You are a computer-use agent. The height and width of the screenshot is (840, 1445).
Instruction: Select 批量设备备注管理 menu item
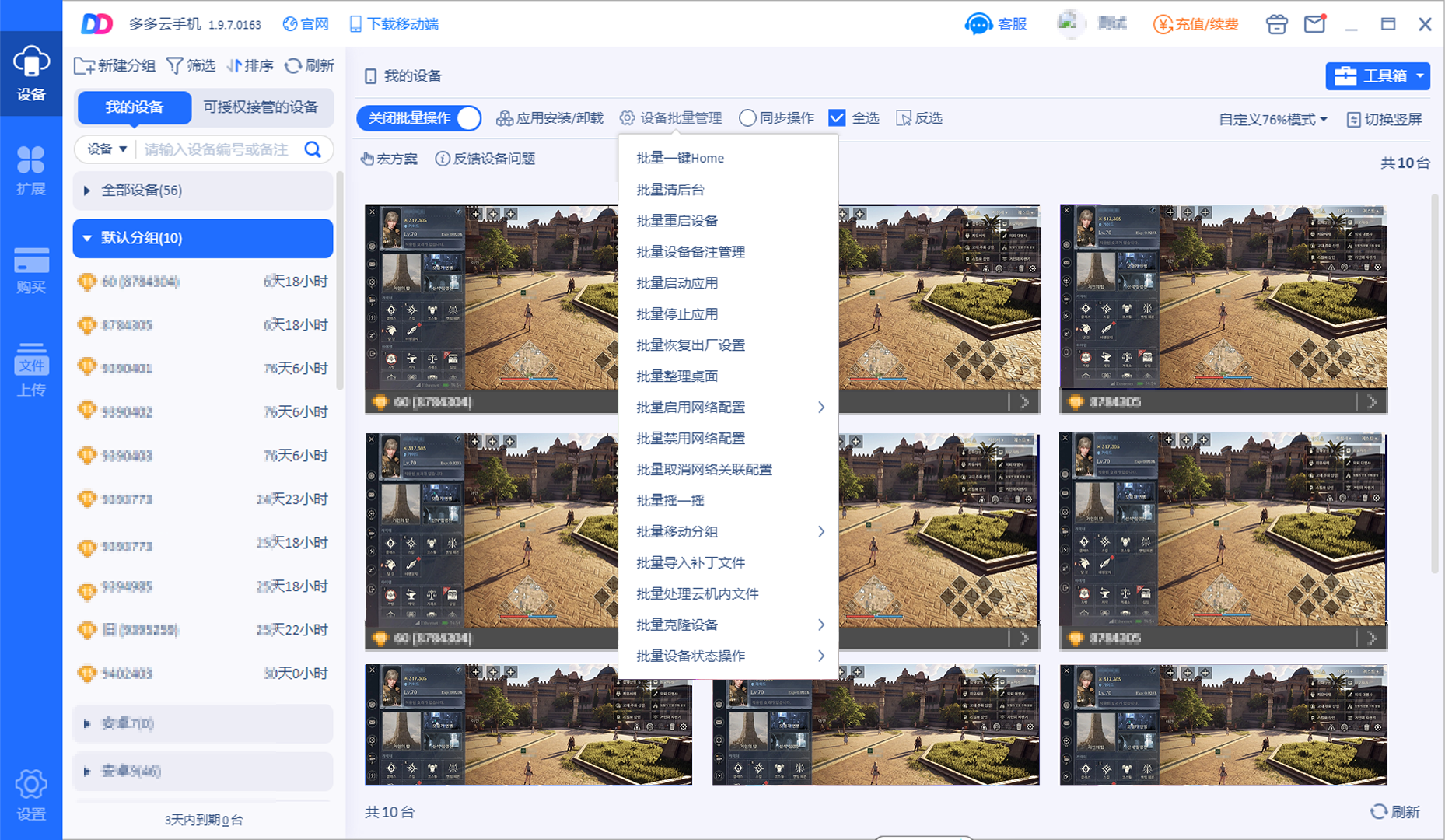click(x=728, y=252)
